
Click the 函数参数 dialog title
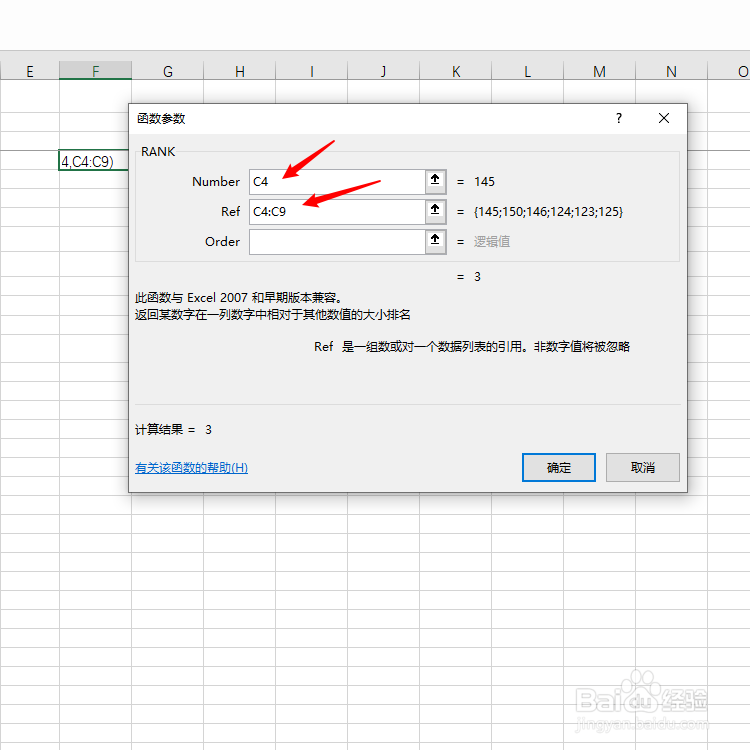[161, 119]
